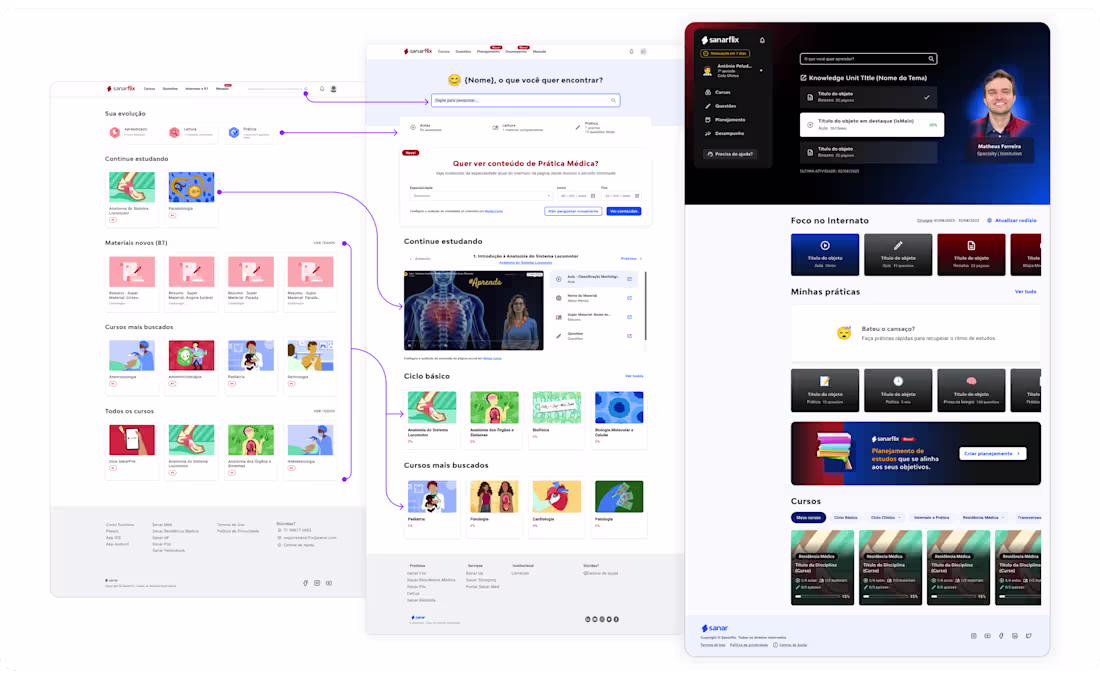The image size is (1100, 679).
Task: Select the Planejamento calendar icon in sidebar
Action: pos(708,120)
